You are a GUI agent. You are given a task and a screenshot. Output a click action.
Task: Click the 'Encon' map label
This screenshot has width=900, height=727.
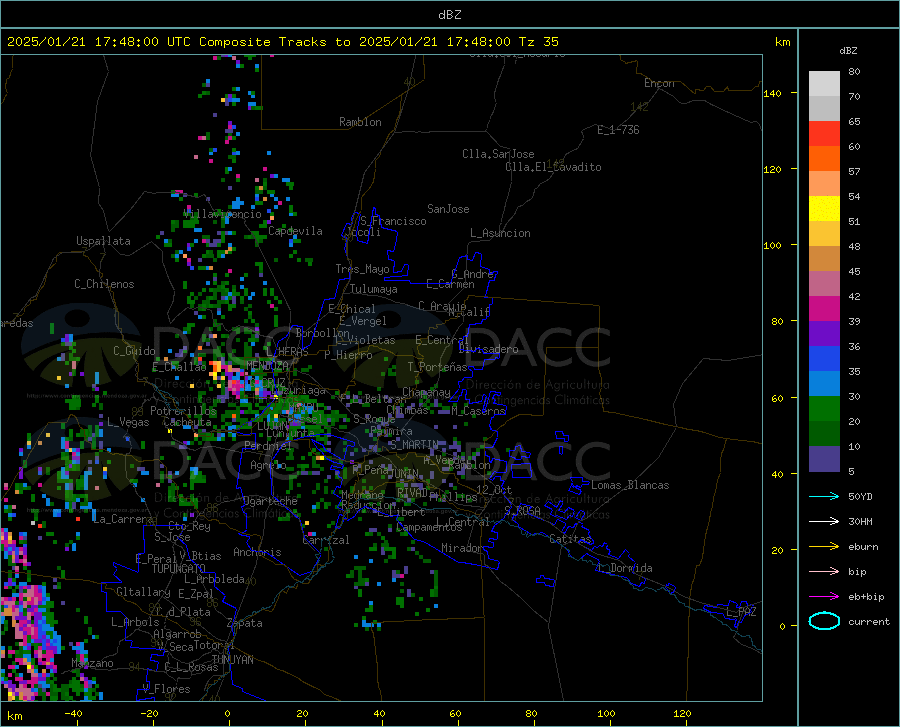[659, 83]
